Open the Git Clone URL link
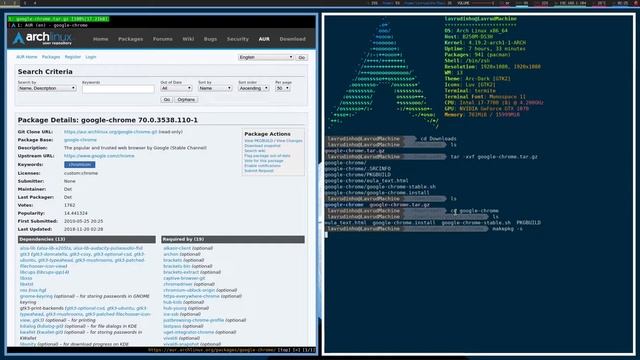The width and height of the screenshot is (640, 360). (110, 132)
